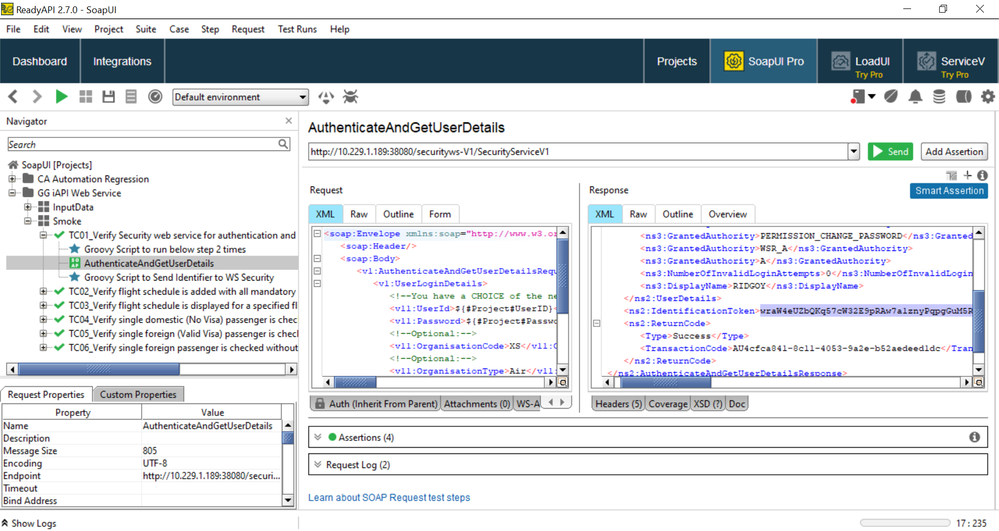The image size is (999, 531).
Task: Collapse the soap:Body node in Request XML
Action: [317, 258]
